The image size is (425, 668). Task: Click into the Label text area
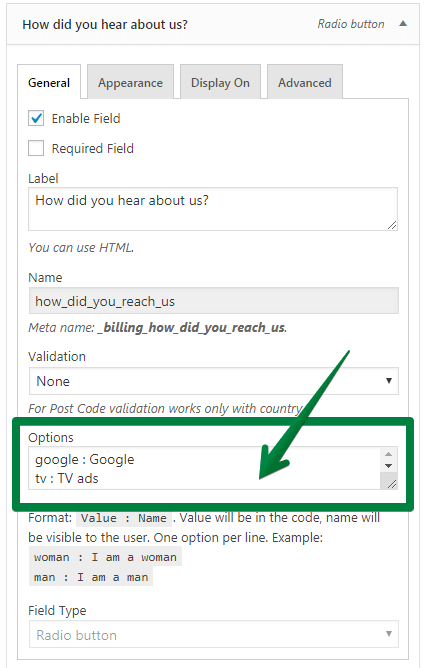(x=213, y=209)
